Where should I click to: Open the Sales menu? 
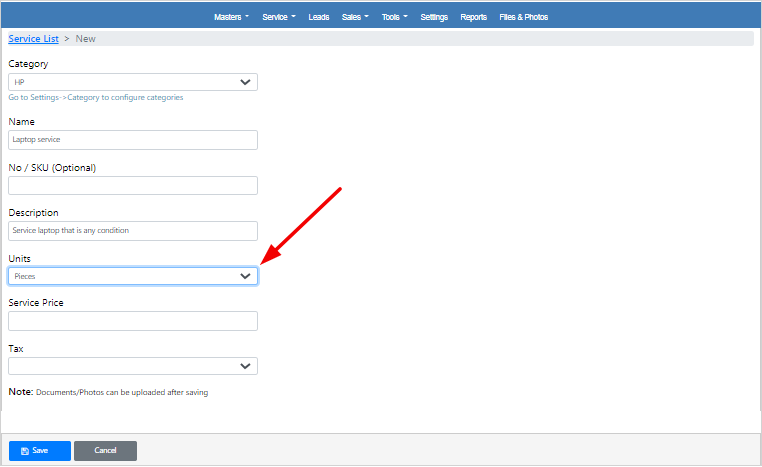click(x=355, y=17)
